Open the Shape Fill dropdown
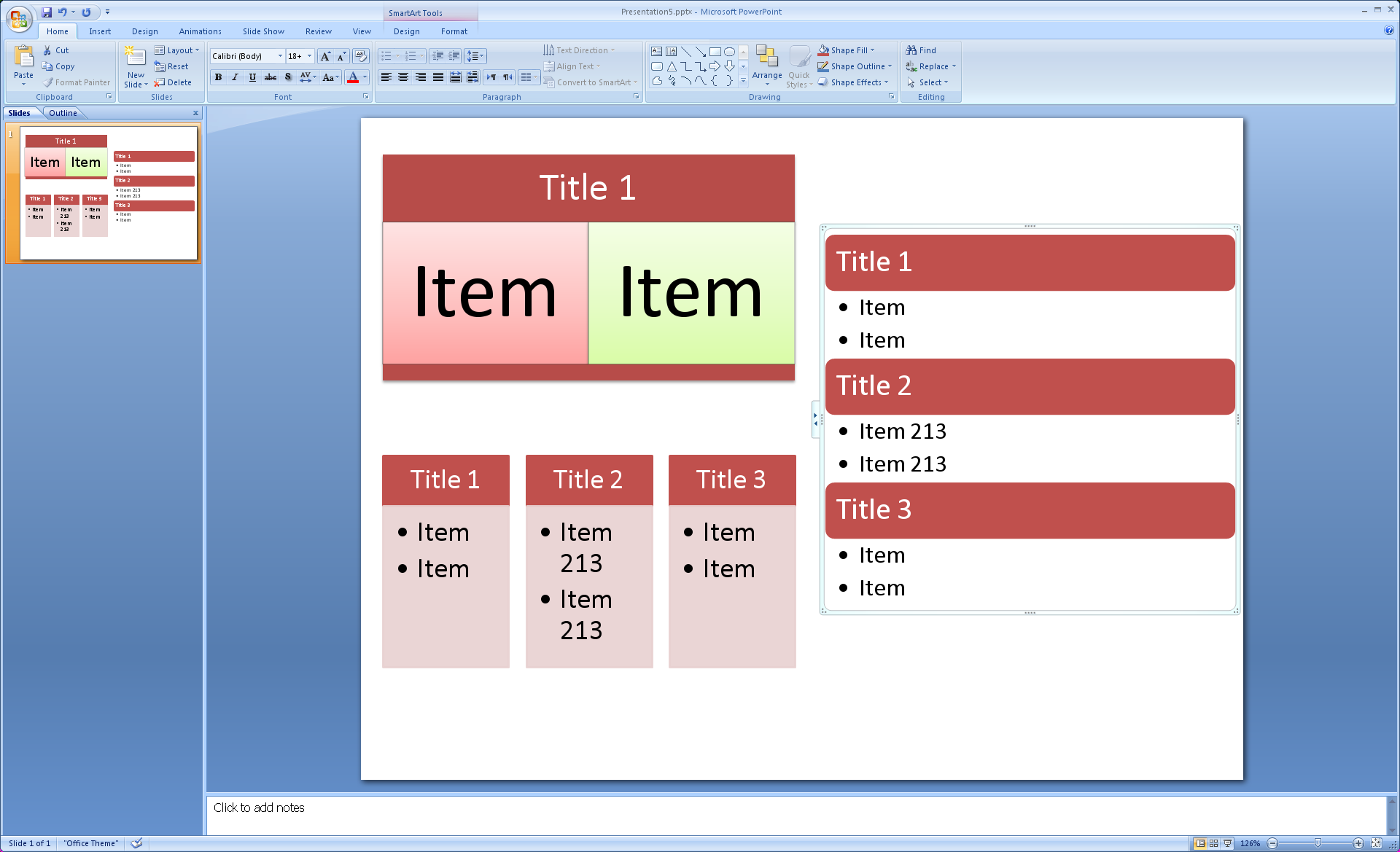This screenshot has height=852, width=1400. click(872, 50)
